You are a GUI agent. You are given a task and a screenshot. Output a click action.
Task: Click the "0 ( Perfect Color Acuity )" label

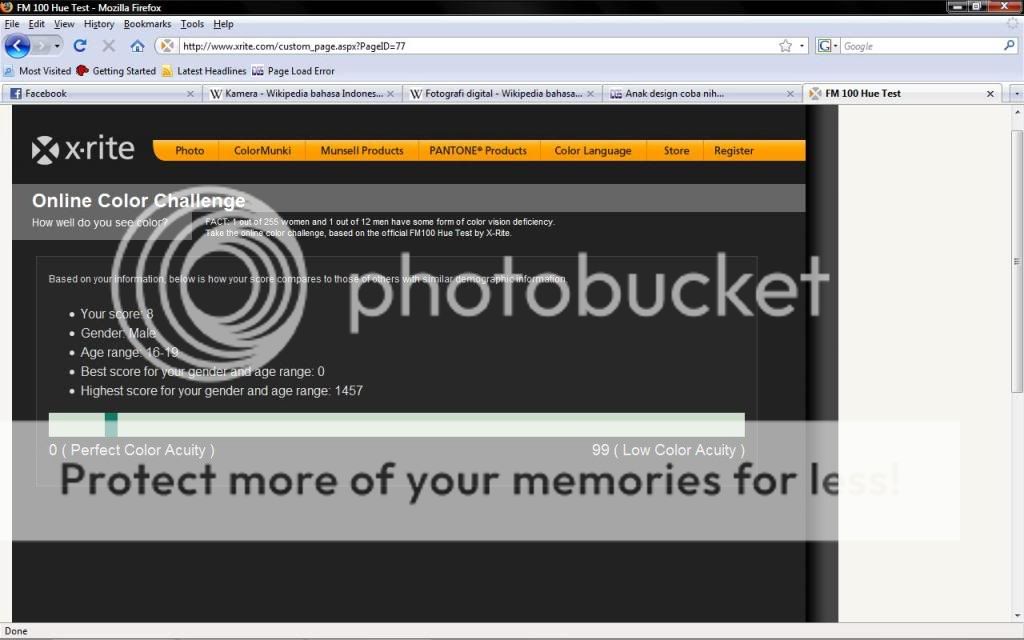(x=131, y=450)
